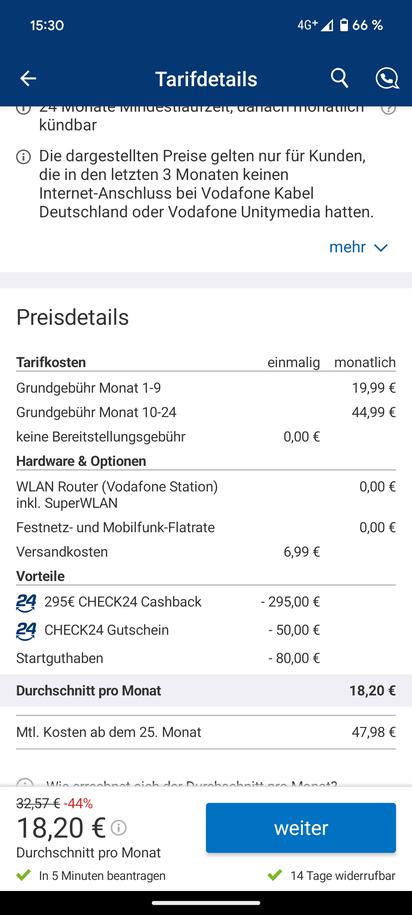Tap the struck-through 32,57 € old price

[38, 804]
